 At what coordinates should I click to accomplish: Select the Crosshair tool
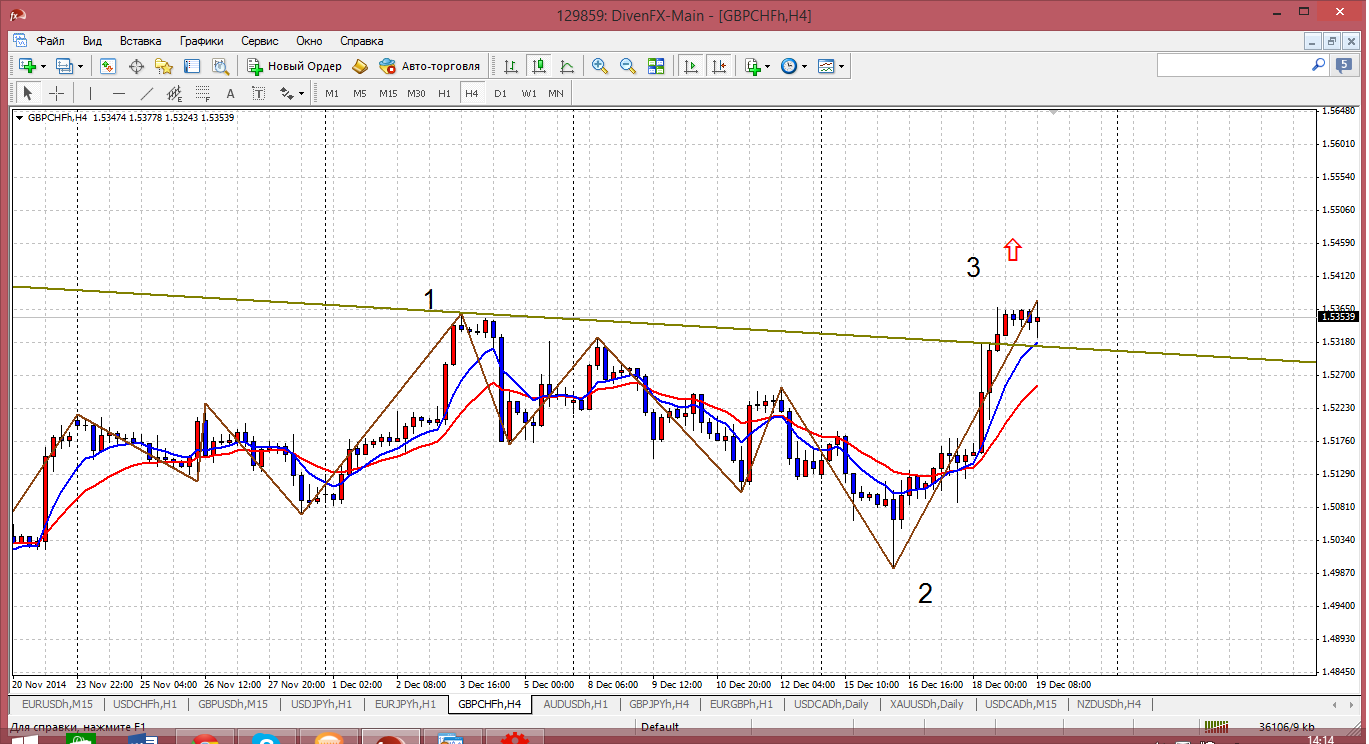[57, 93]
